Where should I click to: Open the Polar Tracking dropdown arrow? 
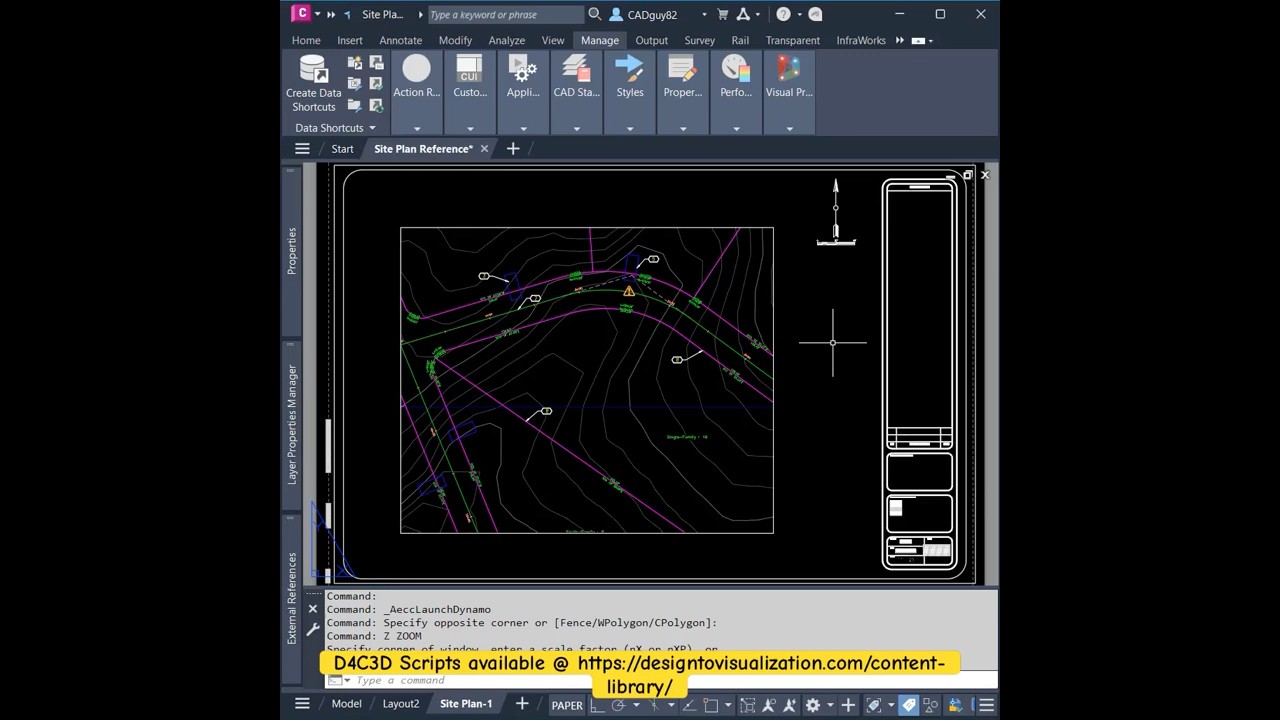coord(636,705)
